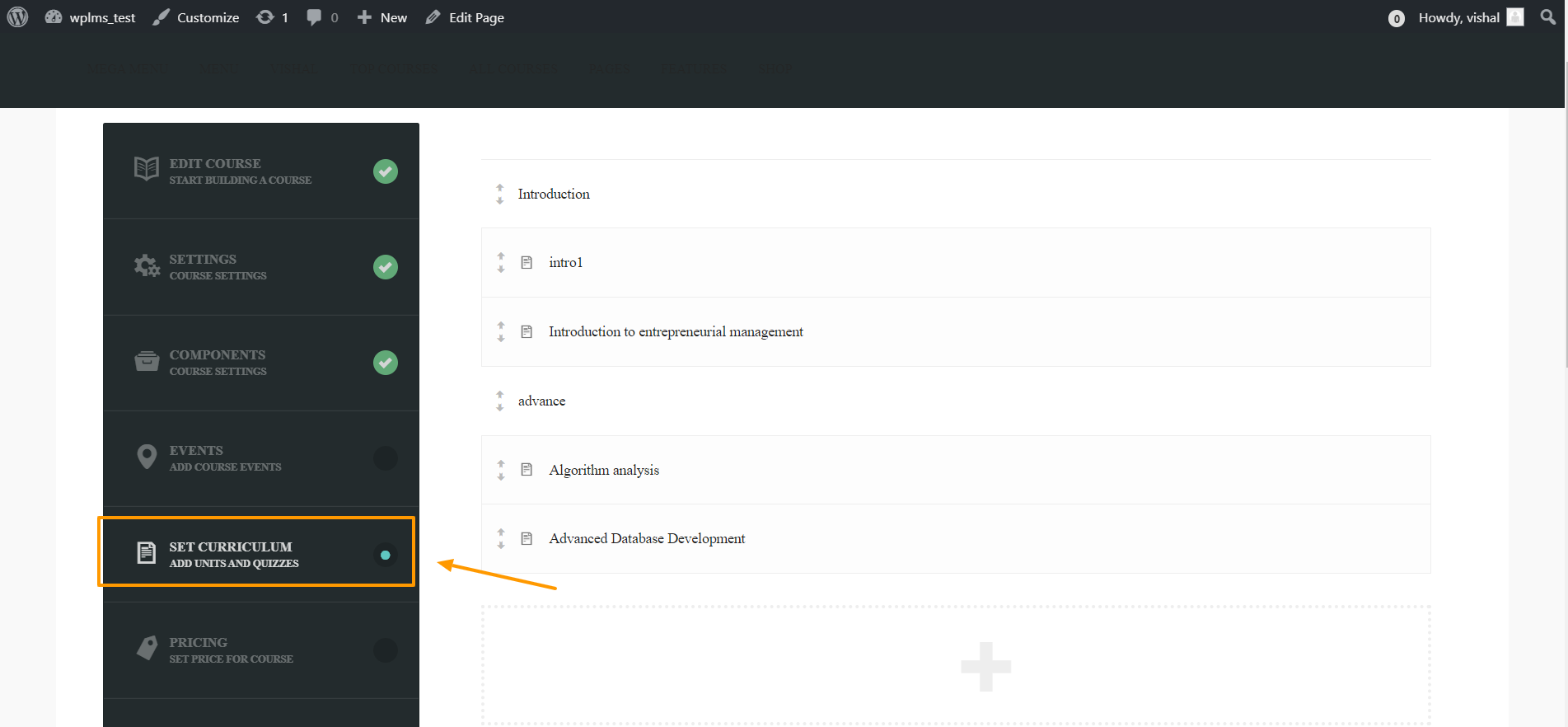Click the Settings gears icon
The image size is (1568, 727).
click(x=147, y=265)
